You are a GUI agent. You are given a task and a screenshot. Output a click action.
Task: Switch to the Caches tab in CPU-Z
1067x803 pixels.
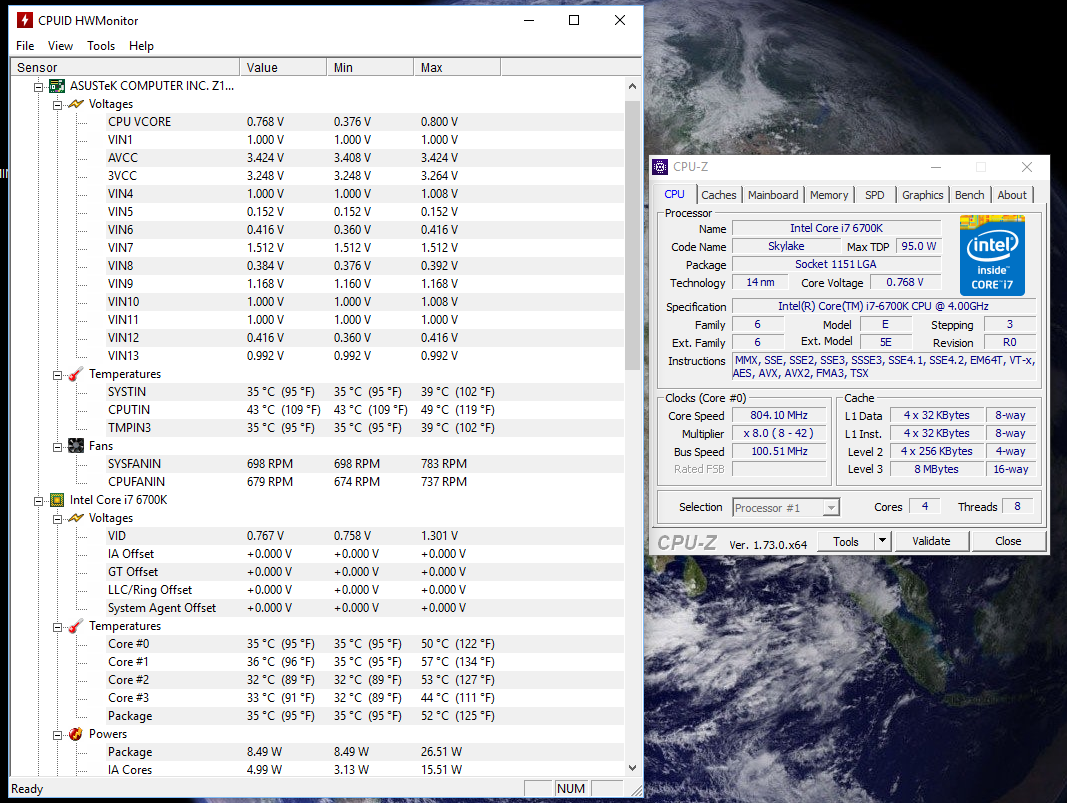719,195
